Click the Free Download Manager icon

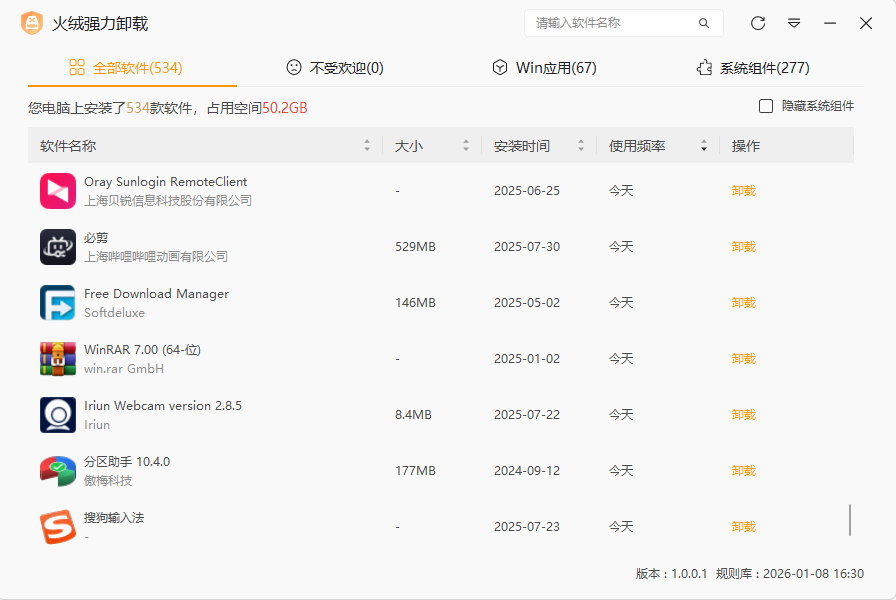tap(57, 302)
